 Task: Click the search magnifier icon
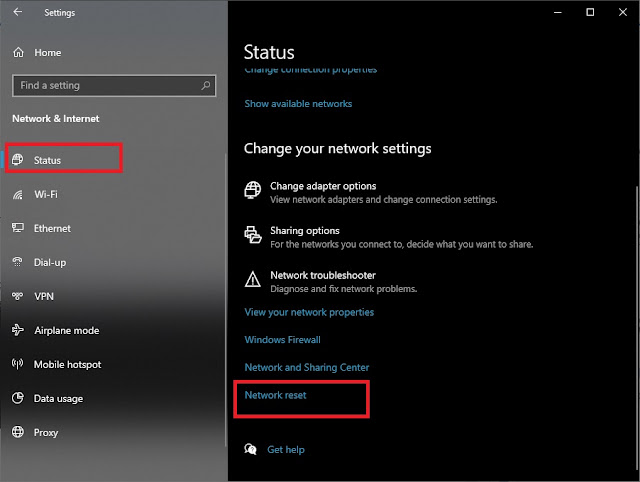206,85
